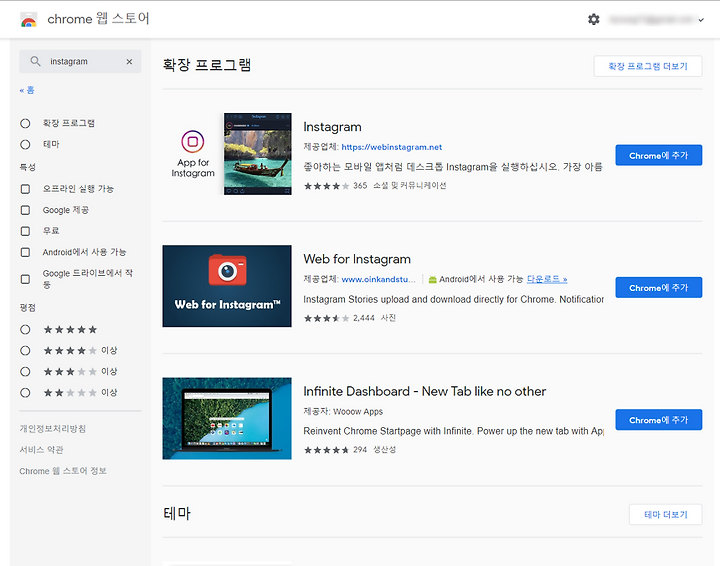
Task: Open the Web for Instagram title
Action: (x=357, y=259)
